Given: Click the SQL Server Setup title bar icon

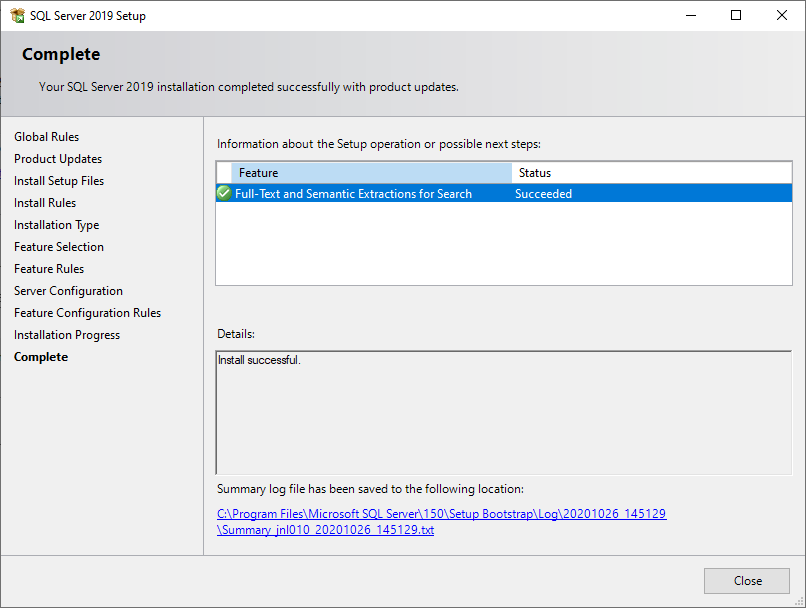Looking at the screenshot, I should (x=17, y=15).
